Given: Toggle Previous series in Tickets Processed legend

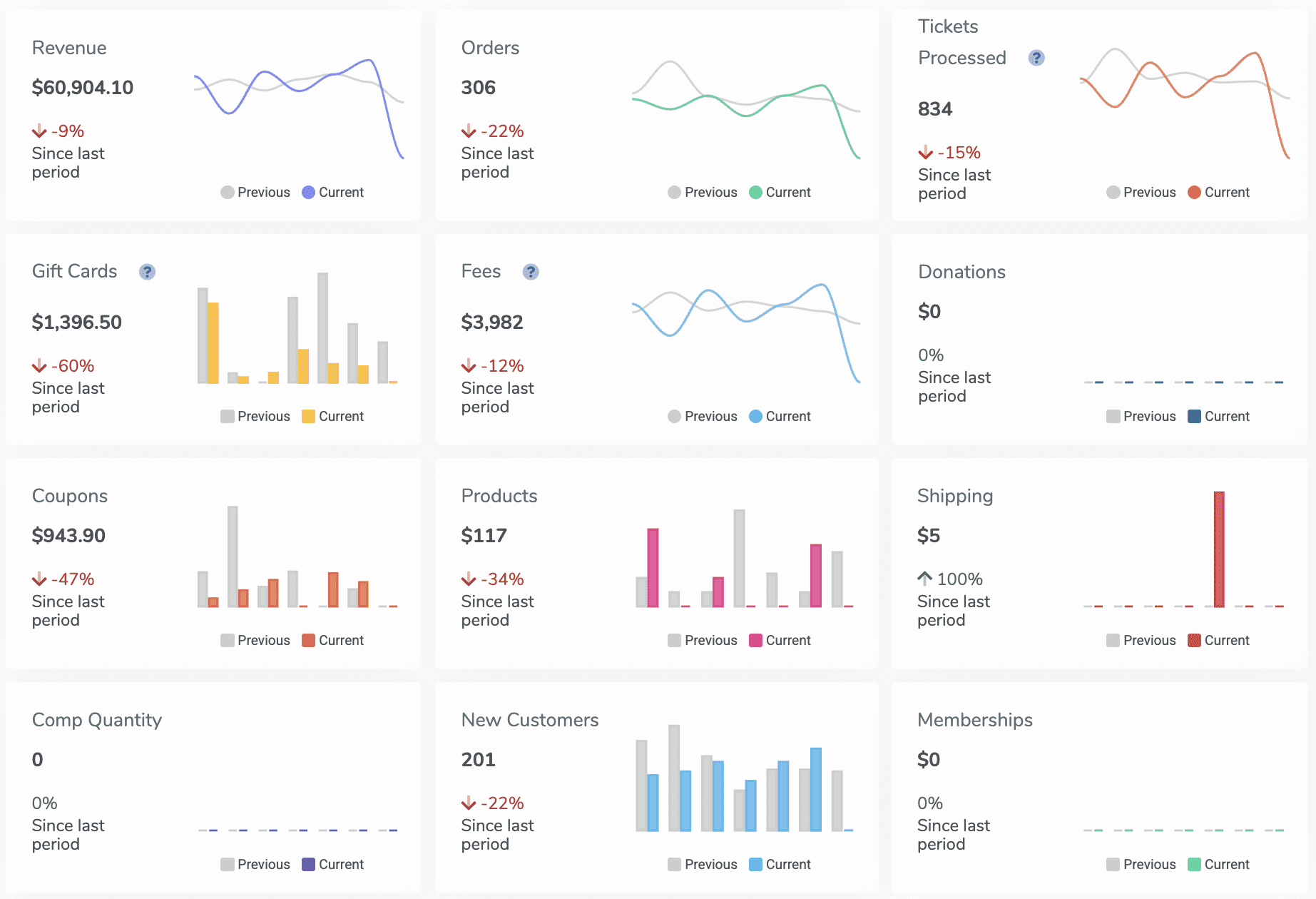Looking at the screenshot, I should pyautogui.click(x=1141, y=193).
